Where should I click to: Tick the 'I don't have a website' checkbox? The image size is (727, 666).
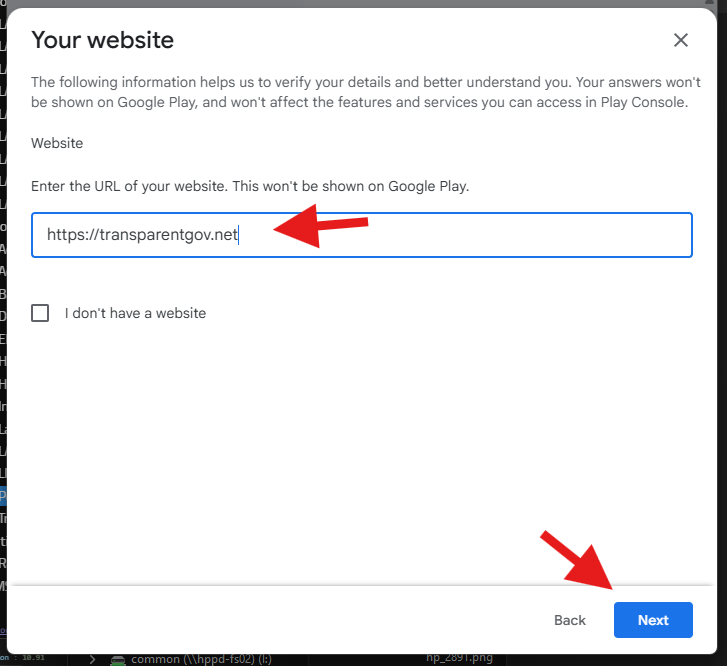pyautogui.click(x=40, y=313)
